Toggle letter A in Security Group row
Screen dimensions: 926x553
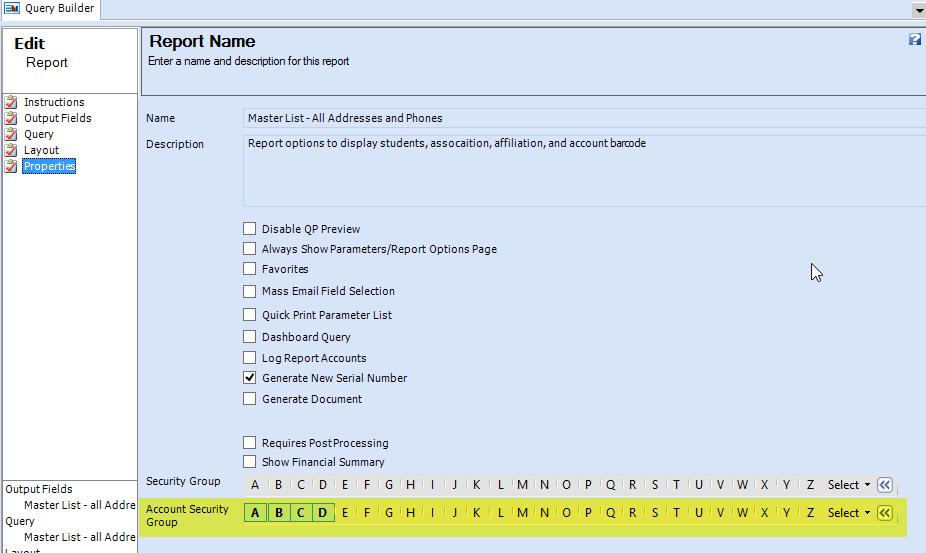coord(255,485)
